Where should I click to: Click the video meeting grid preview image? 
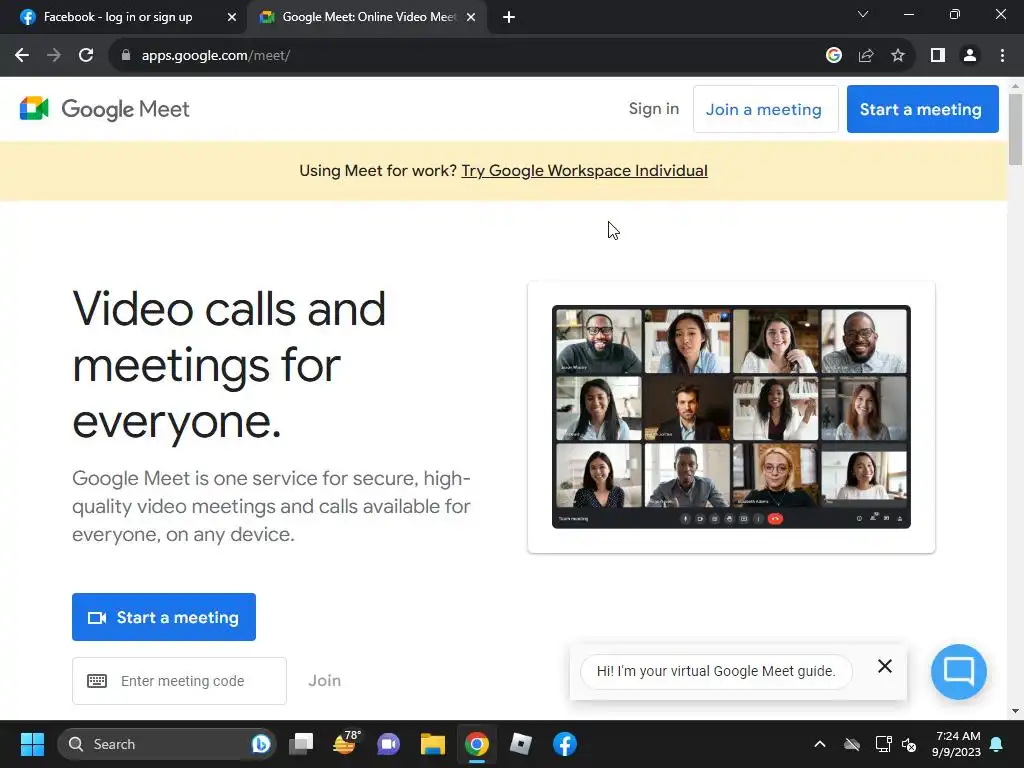click(731, 417)
